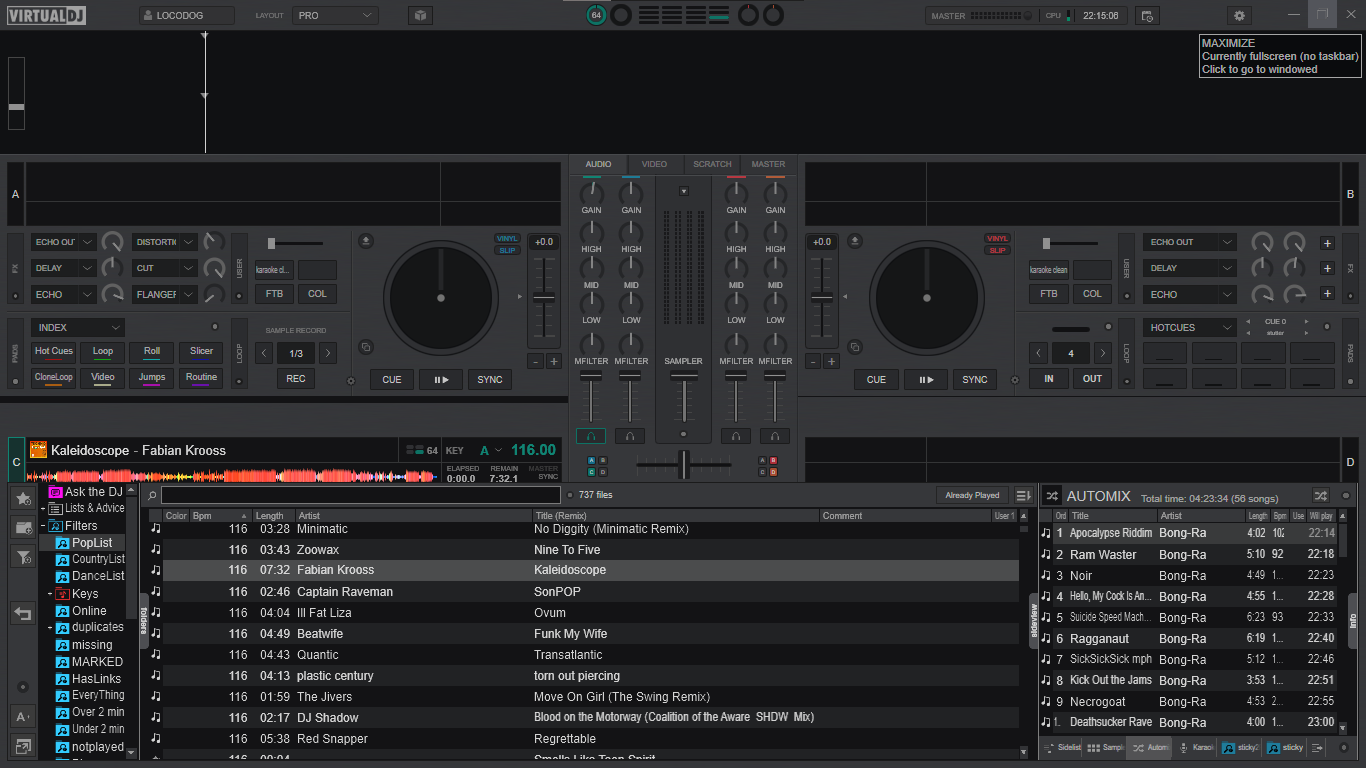
Task: Enable headphone cue on second mixer channel
Action: pos(630,436)
